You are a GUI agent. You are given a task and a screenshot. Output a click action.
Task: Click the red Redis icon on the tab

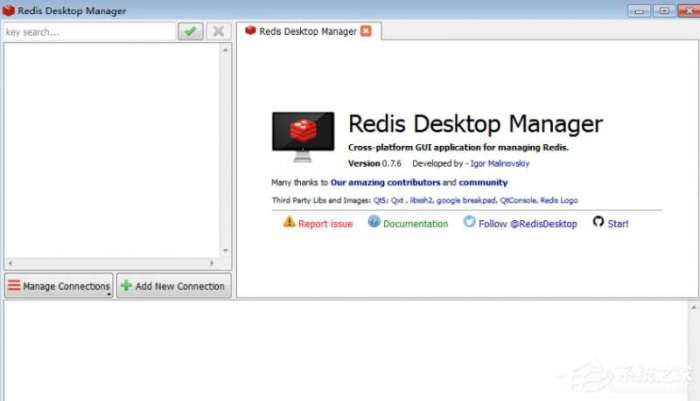click(x=250, y=30)
